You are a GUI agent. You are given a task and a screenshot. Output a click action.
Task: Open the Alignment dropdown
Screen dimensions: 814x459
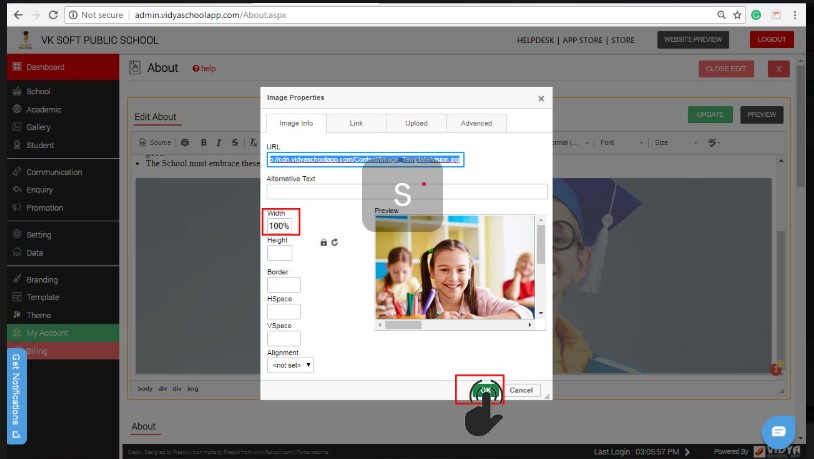coord(290,365)
